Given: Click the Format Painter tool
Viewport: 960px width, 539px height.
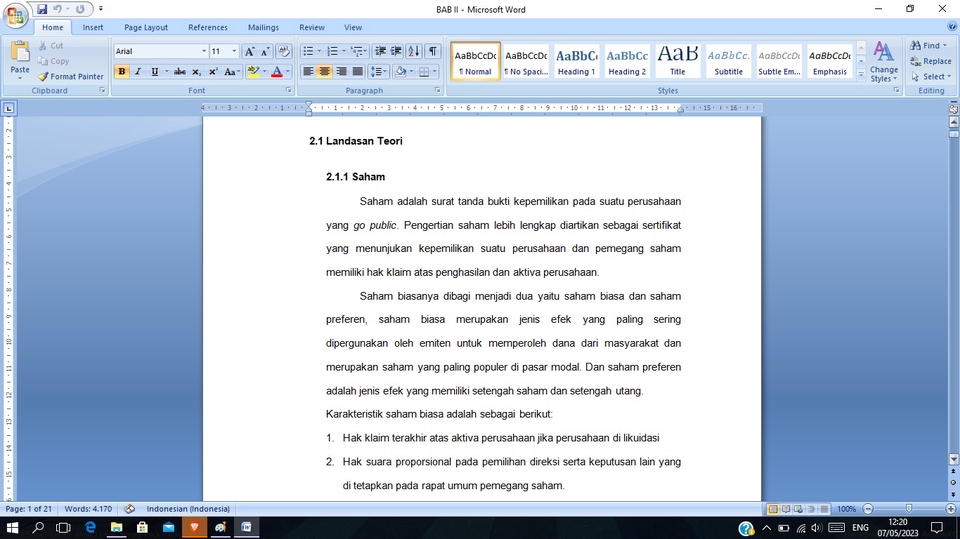Looking at the screenshot, I should click(70, 77).
